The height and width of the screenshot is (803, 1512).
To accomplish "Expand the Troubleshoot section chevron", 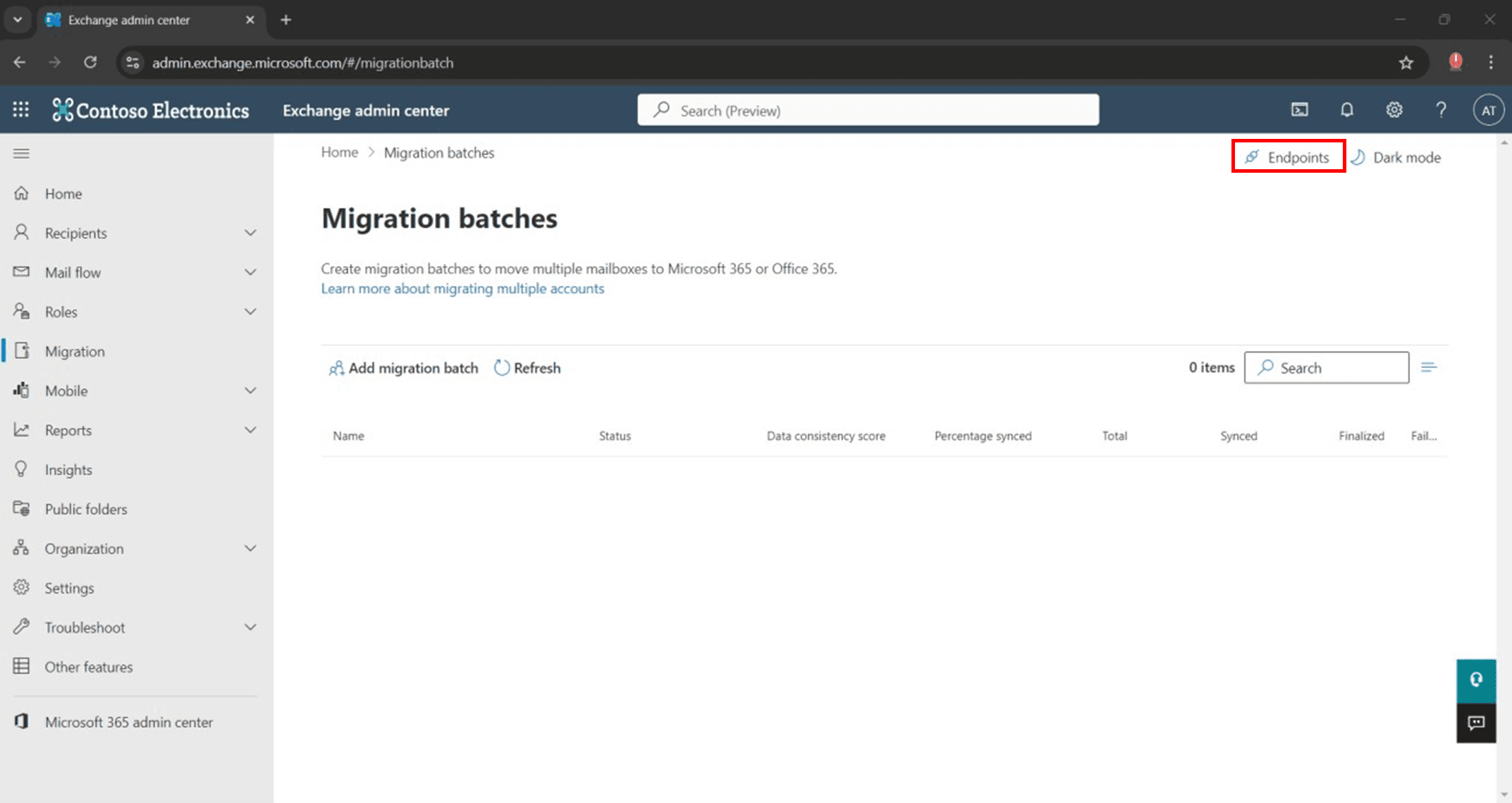I will [x=250, y=627].
